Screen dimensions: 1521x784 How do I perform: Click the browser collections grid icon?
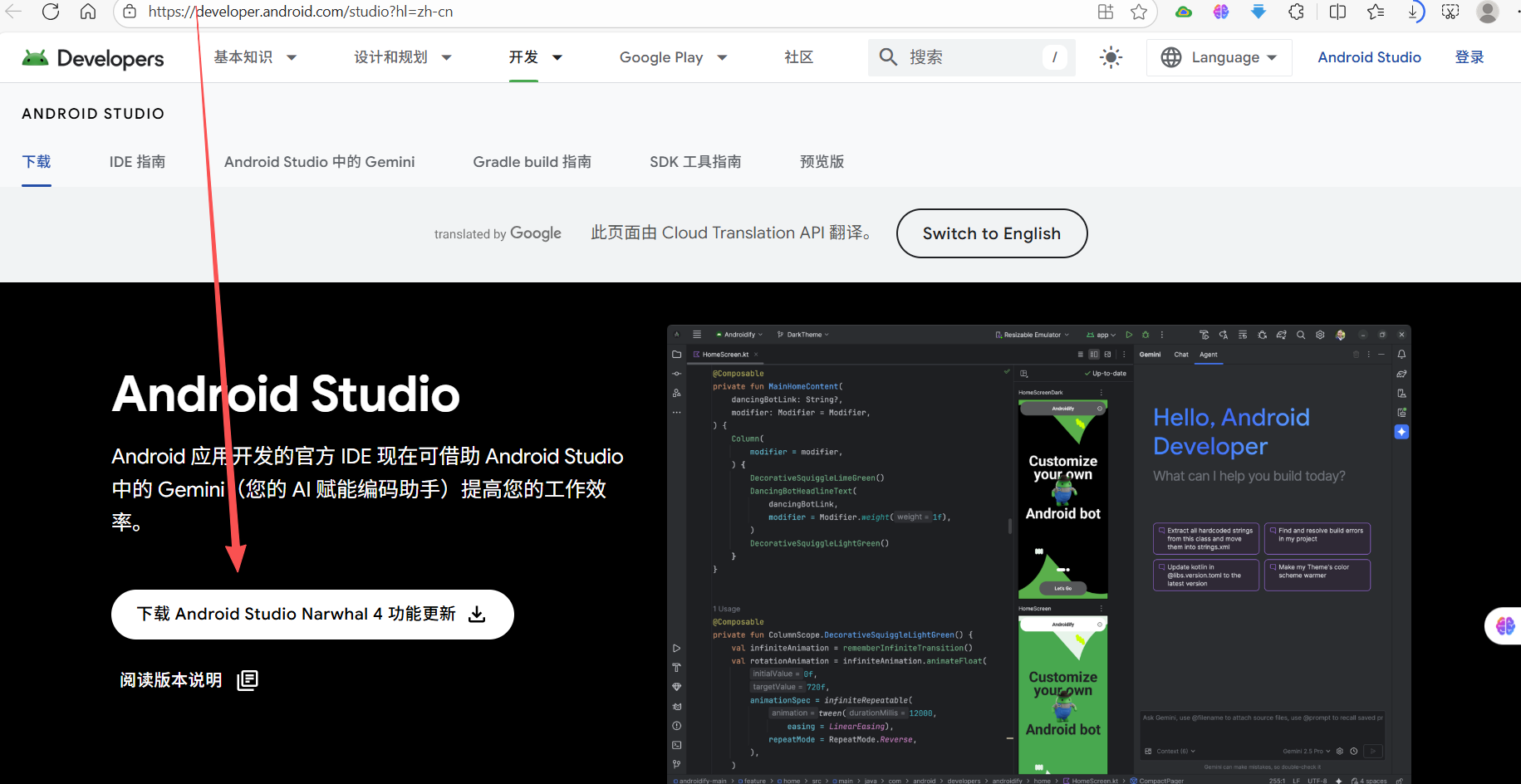(1106, 12)
